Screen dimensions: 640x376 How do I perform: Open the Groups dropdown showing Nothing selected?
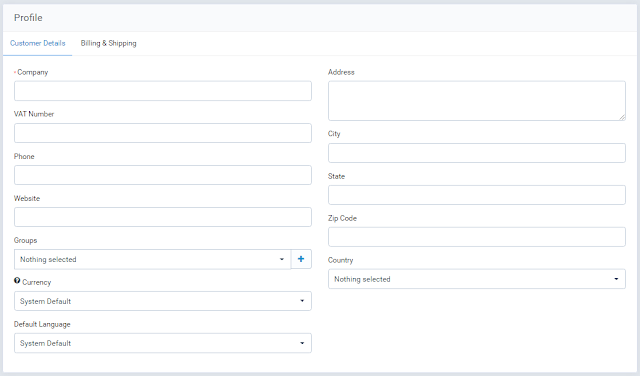tap(152, 259)
